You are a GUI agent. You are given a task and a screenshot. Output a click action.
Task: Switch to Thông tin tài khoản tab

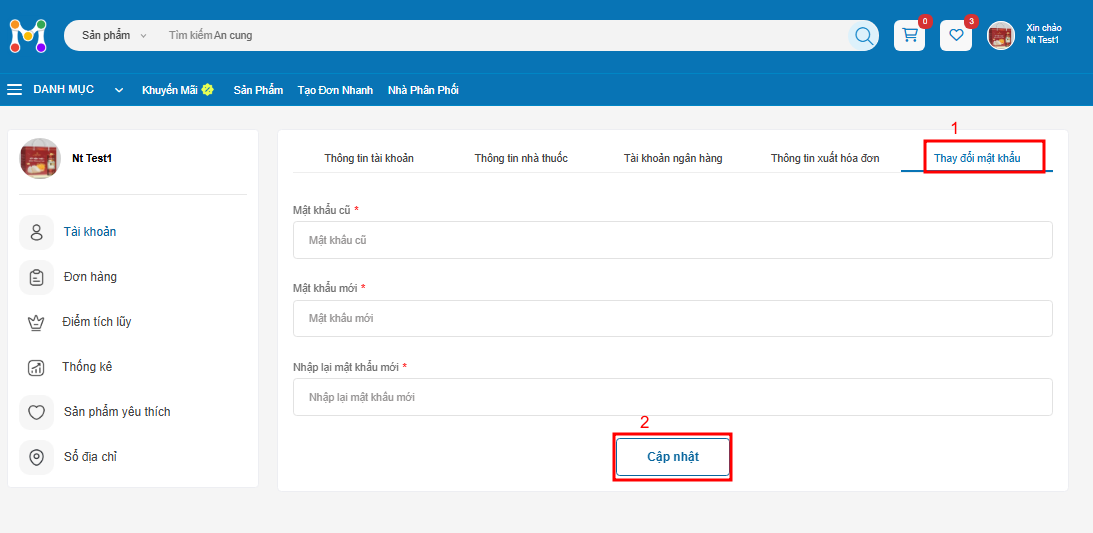pyautogui.click(x=369, y=158)
